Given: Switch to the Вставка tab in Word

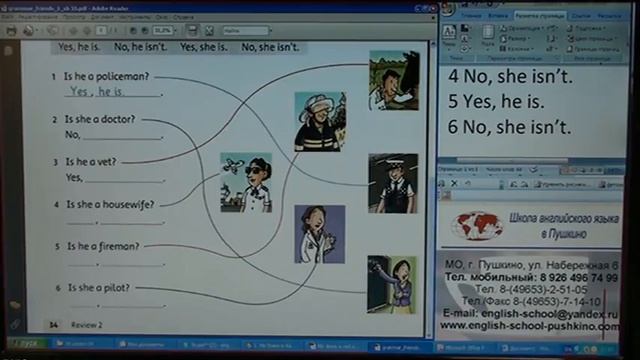Looking at the screenshot, I should [498, 16].
